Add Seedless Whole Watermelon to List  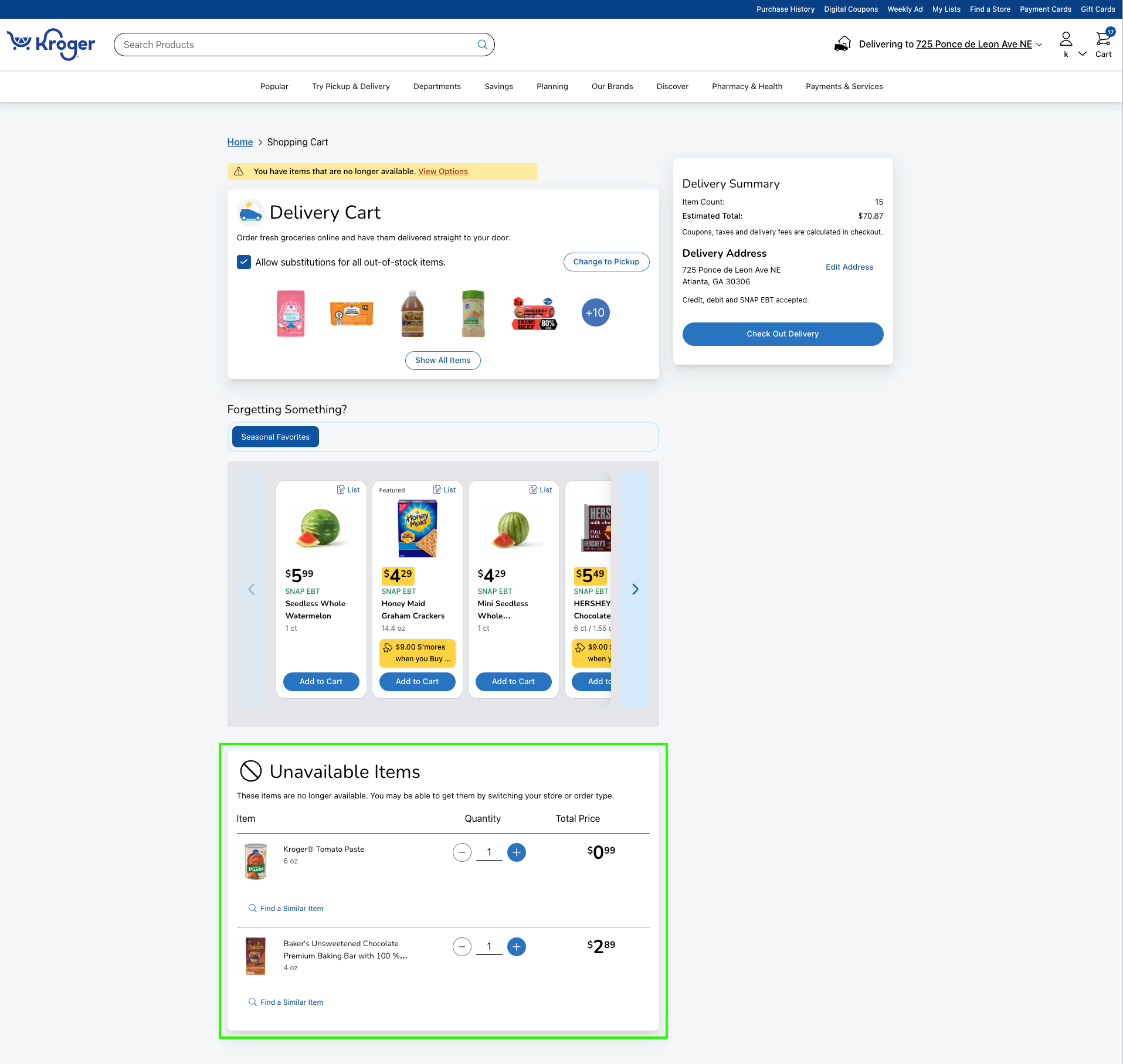click(x=348, y=490)
